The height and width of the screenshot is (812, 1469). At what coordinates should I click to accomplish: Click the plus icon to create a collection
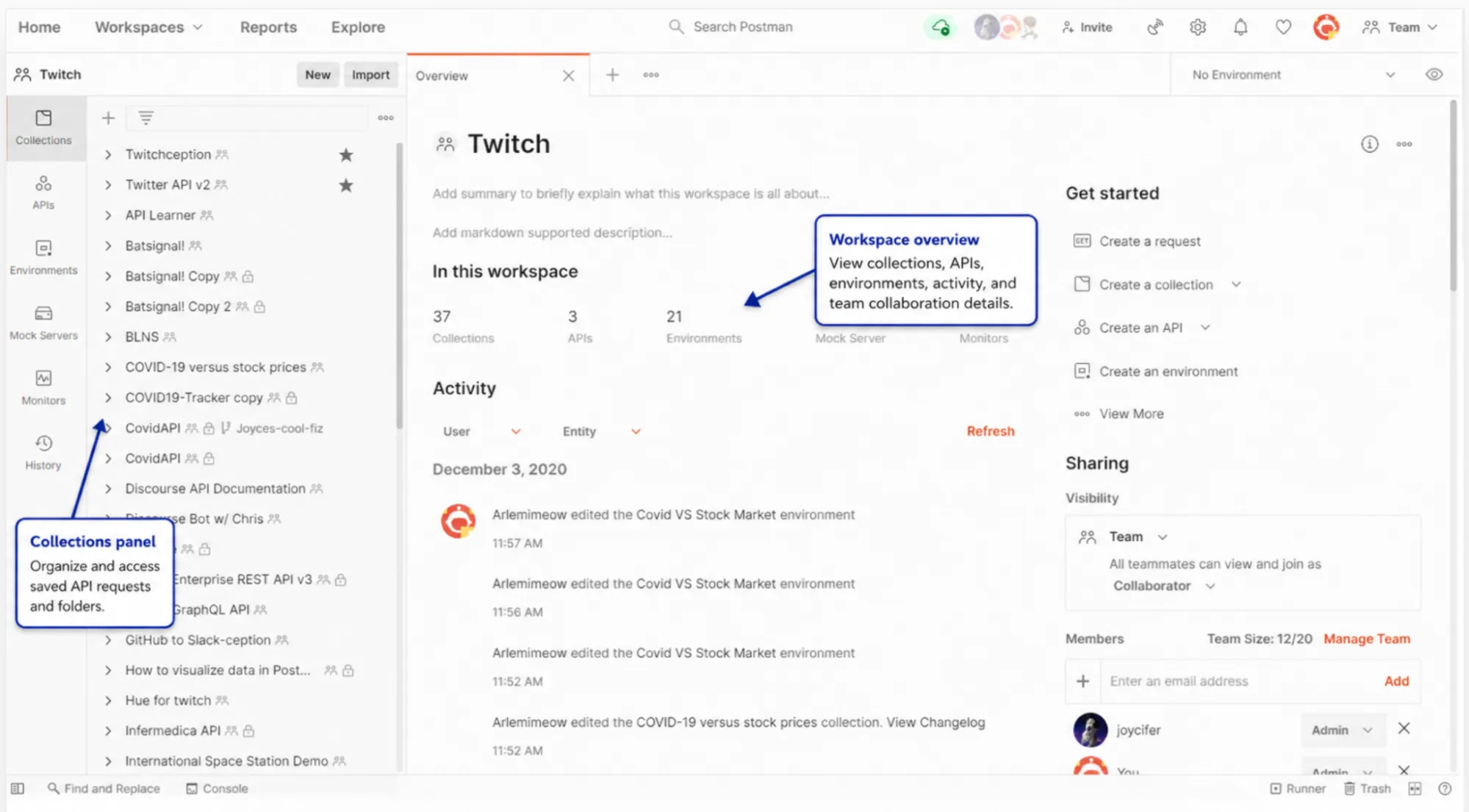[108, 118]
